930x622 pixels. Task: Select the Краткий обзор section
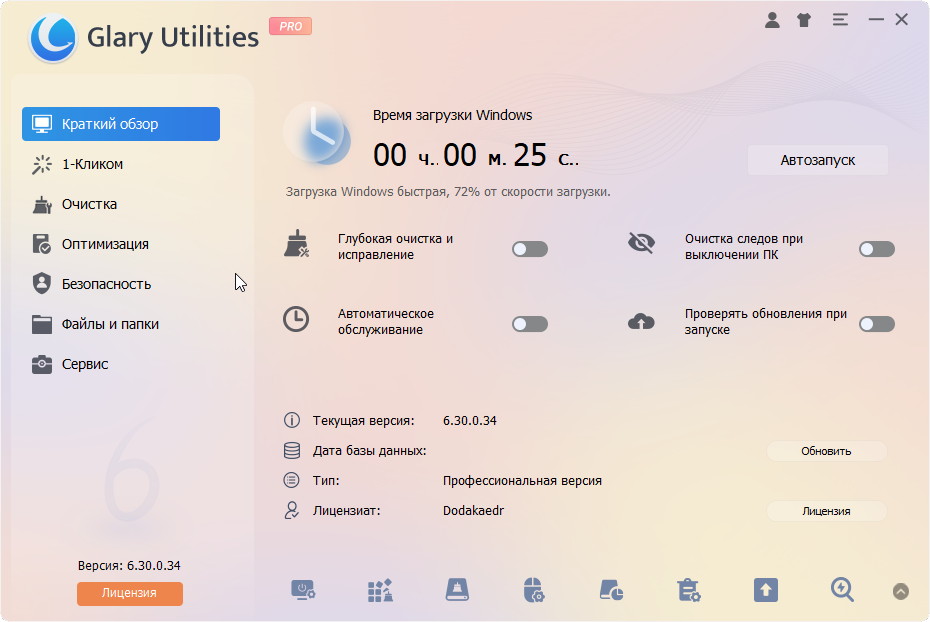tap(121, 124)
